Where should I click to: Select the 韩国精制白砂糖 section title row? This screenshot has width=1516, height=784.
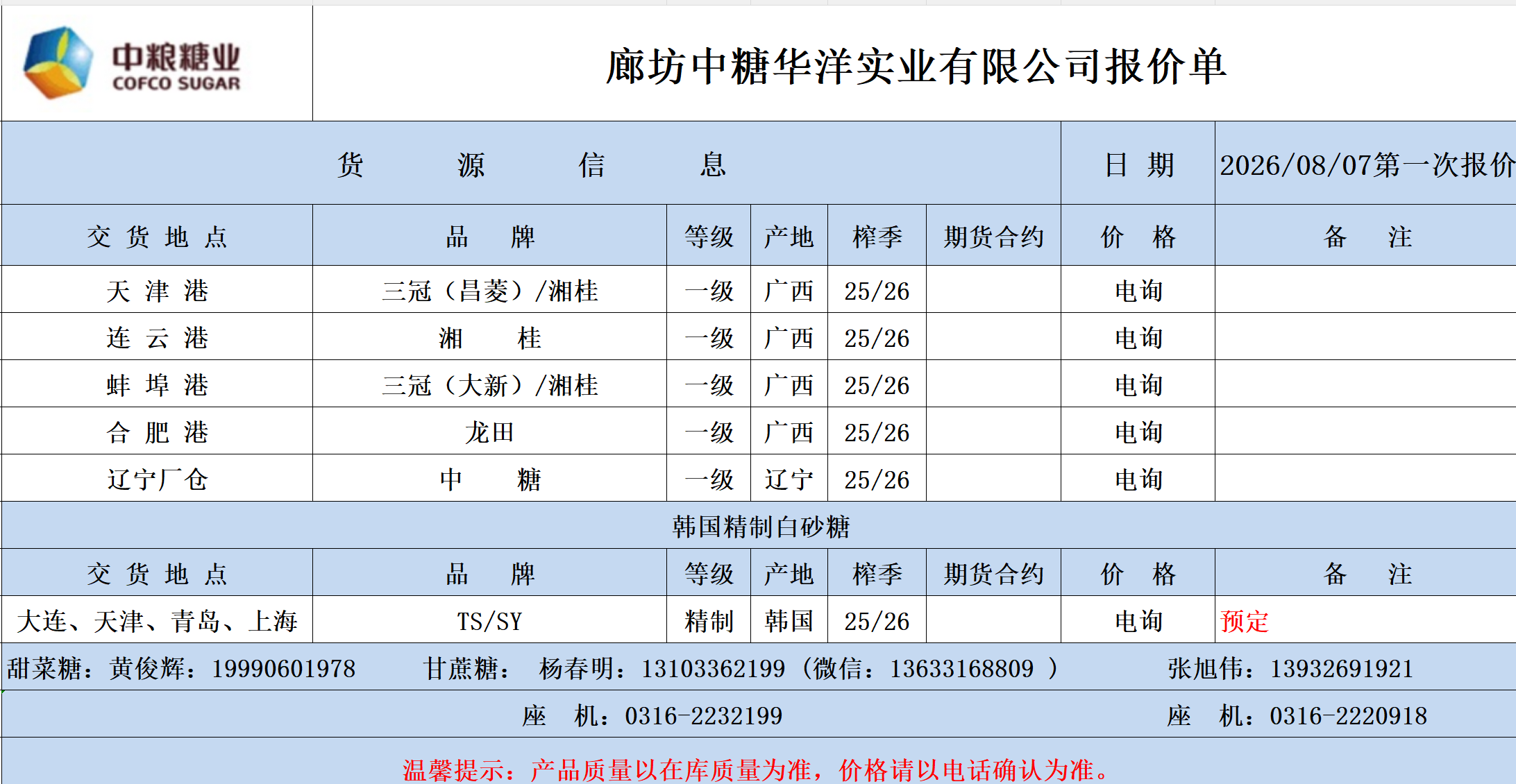pos(759,526)
